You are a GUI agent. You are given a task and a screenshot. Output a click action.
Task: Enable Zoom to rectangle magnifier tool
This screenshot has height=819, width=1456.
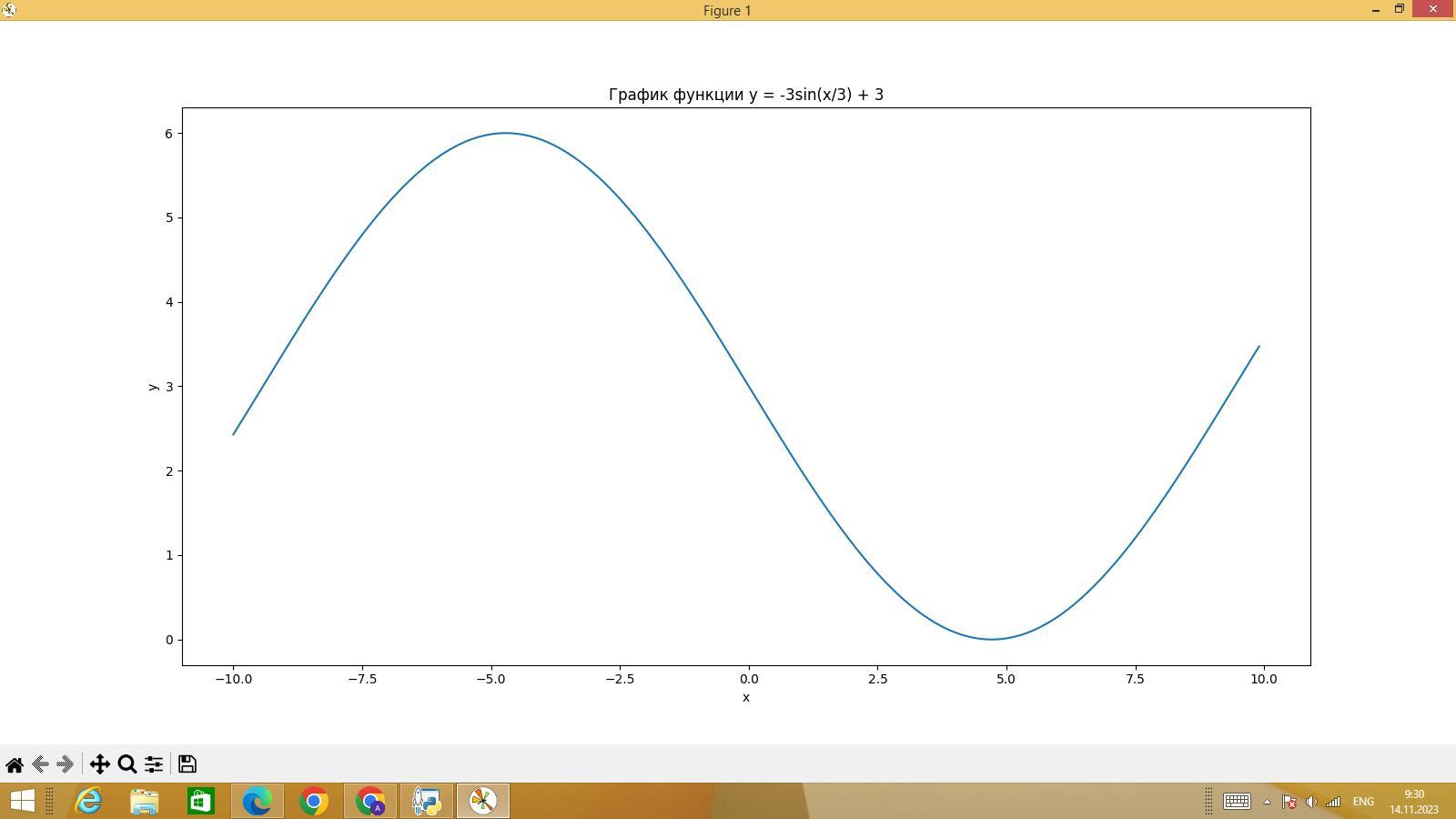127,764
